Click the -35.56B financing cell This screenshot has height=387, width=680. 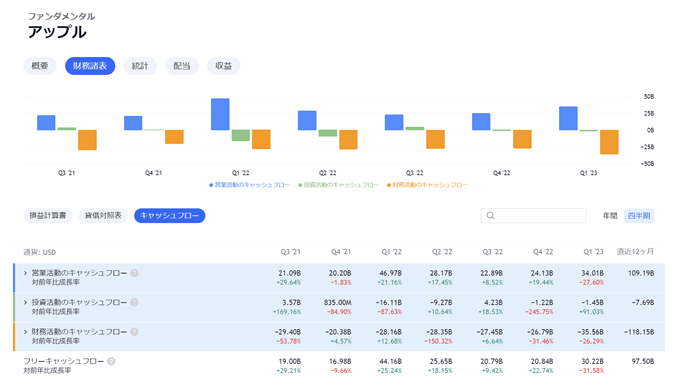tap(590, 332)
